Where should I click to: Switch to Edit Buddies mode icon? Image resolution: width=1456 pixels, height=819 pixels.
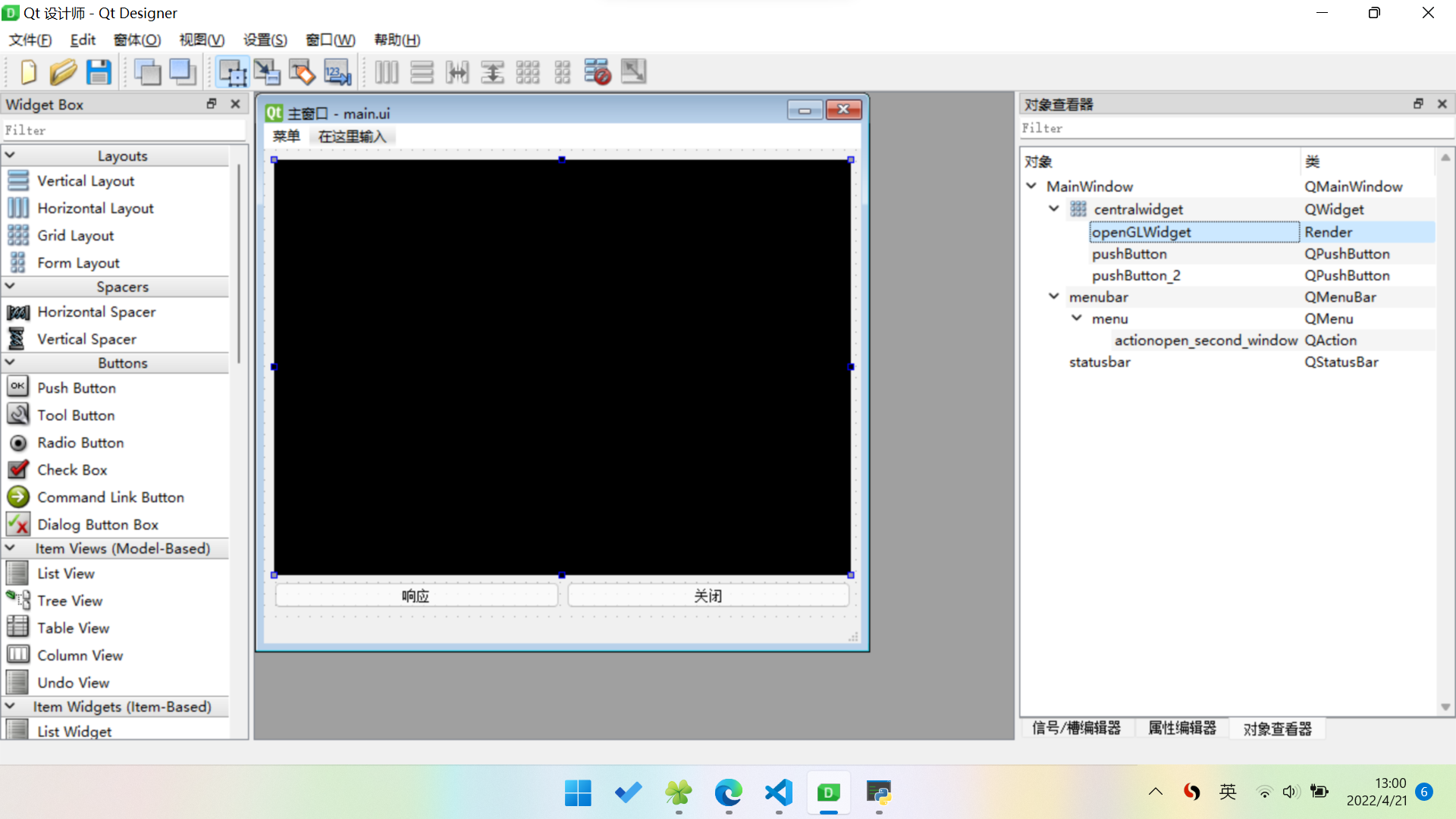click(x=302, y=72)
